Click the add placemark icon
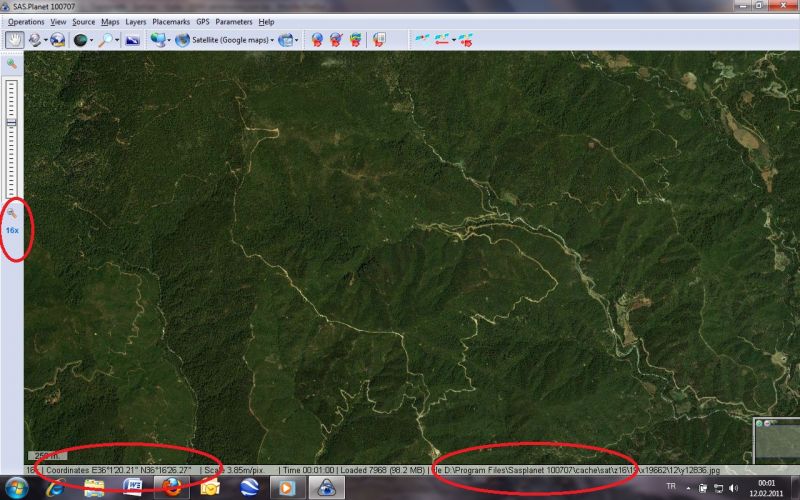The image size is (800, 500). click(317, 40)
